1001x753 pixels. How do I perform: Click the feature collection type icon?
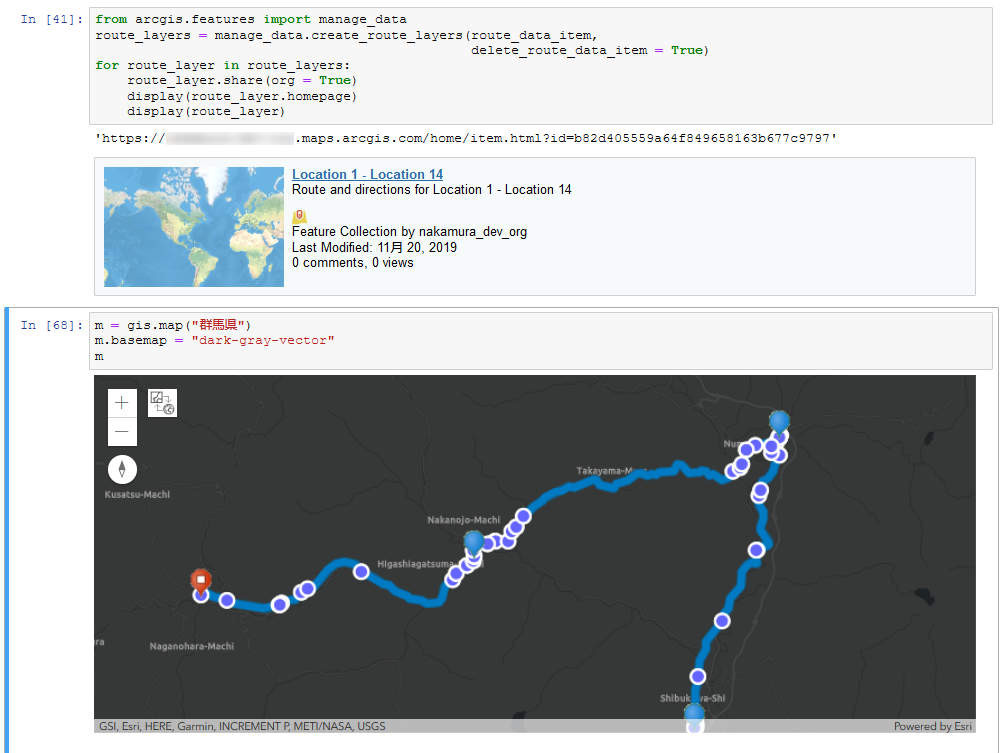tap(299, 216)
